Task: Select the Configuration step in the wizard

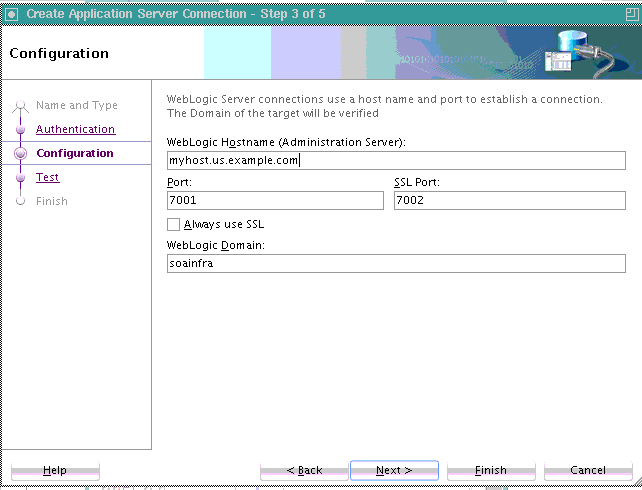Action: [x=75, y=153]
